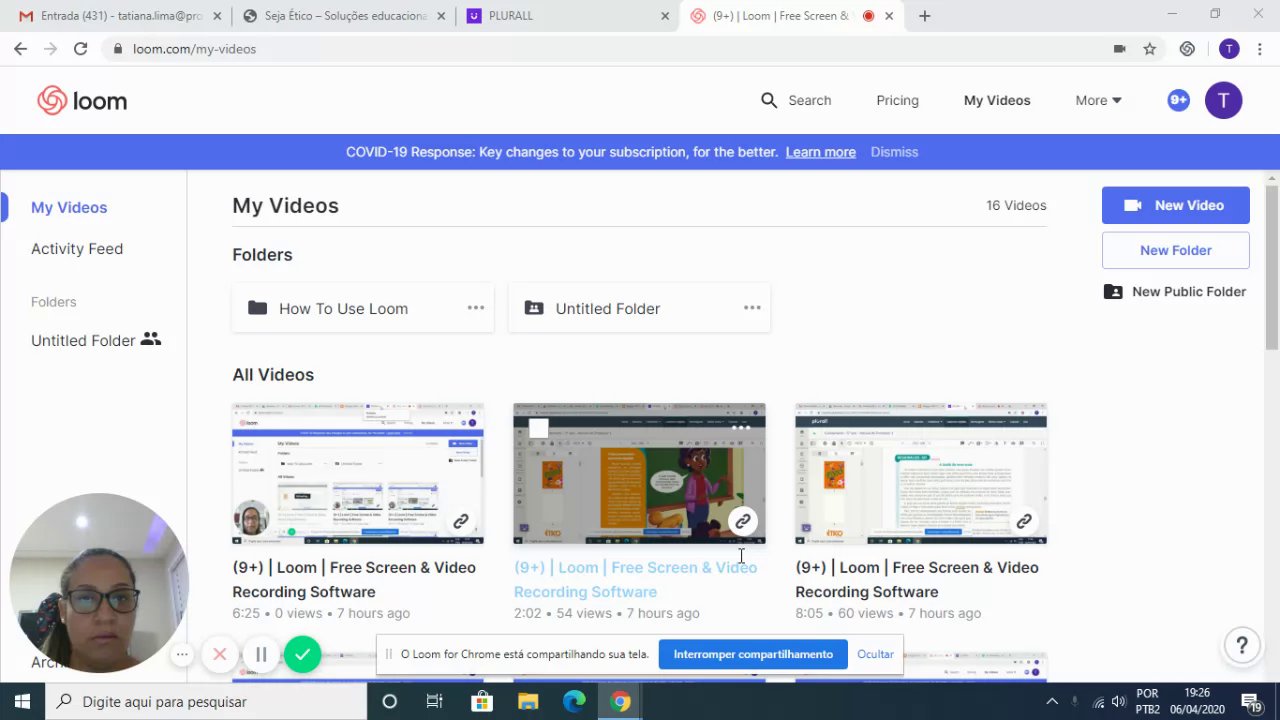Switch to Gmail Entrada tab

[118, 16]
